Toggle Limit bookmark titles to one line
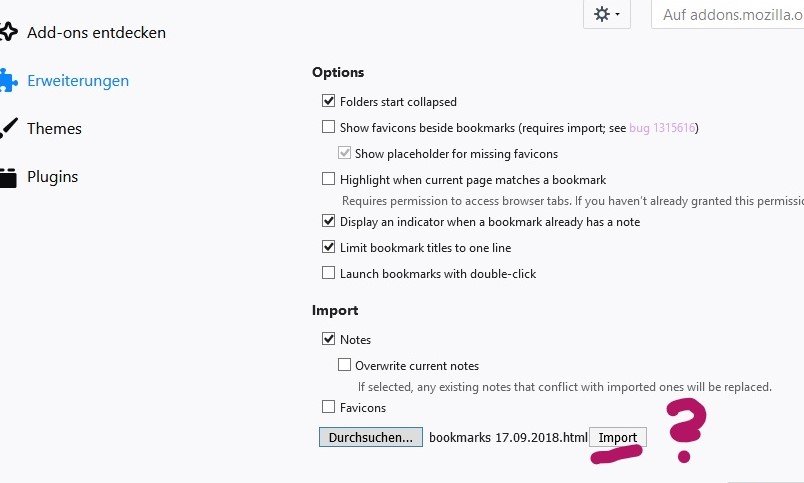This screenshot has height=483, width=804. coord(329,247)
